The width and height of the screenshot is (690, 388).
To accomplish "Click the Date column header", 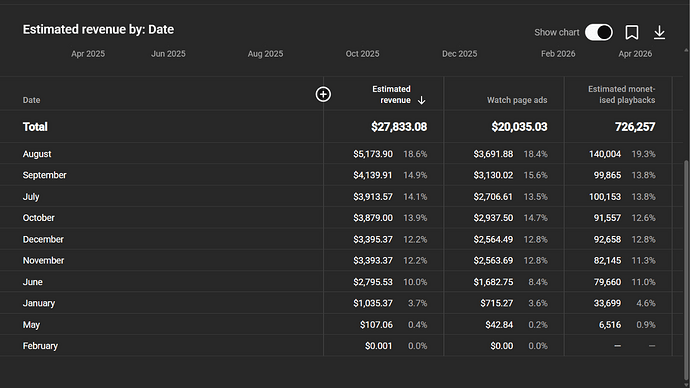I will pyautogui.click(x=31, y=100).
